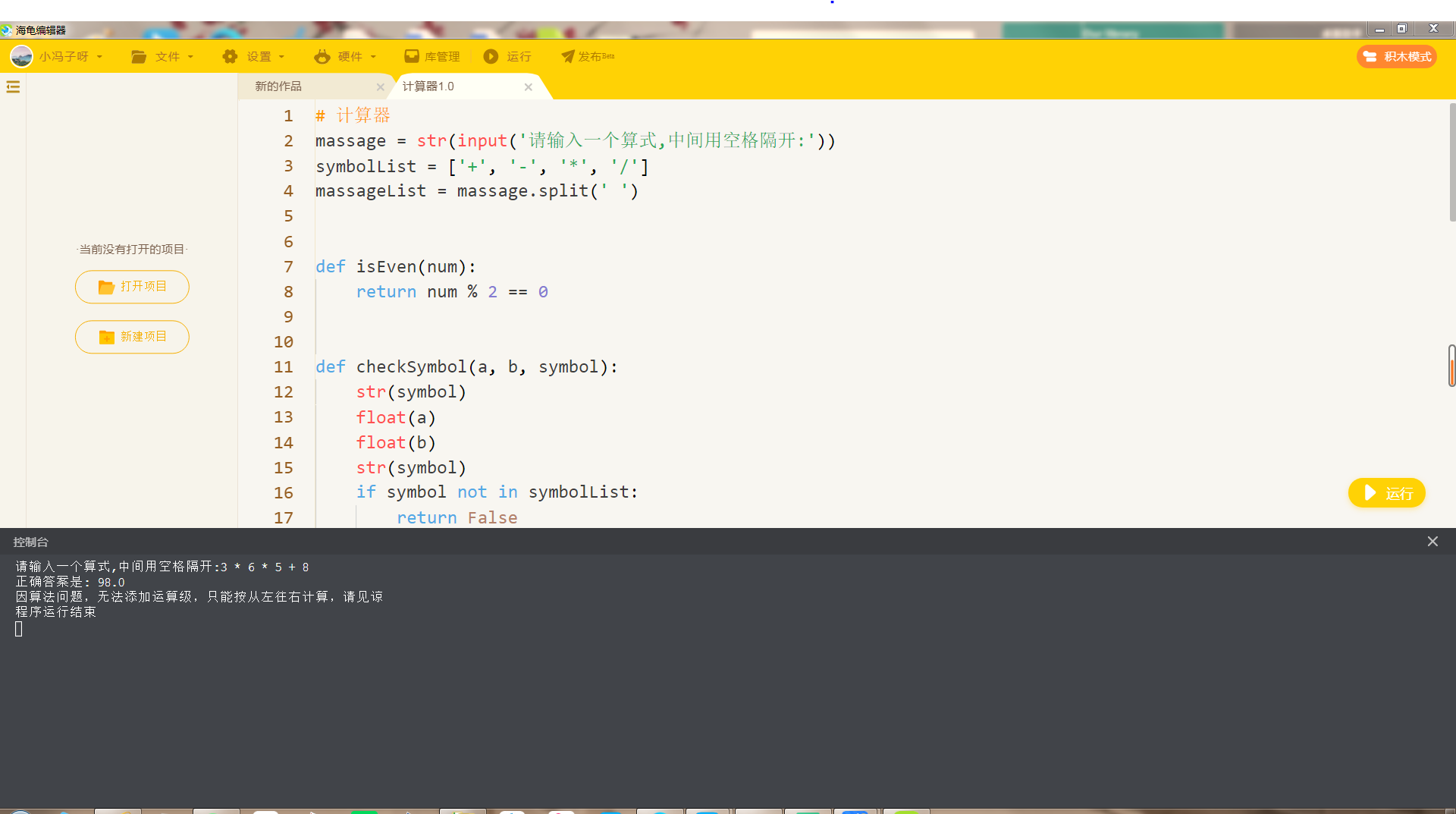
Task: Switch to 积木模式 block mode
Action: [1397, 57]
